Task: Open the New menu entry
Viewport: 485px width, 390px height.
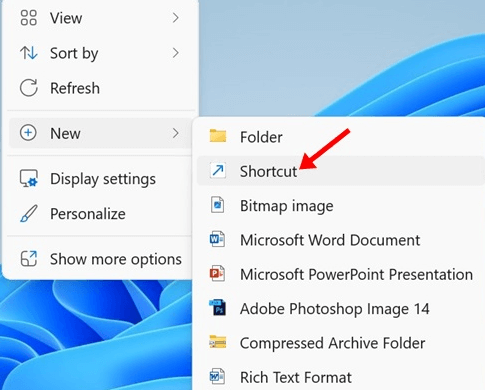Action: (99, 133)
